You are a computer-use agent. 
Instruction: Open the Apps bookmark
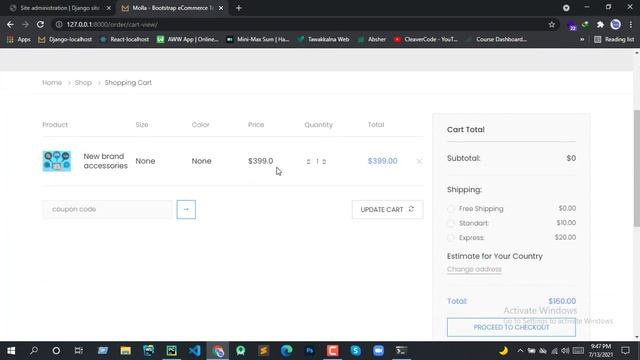[19, 40]
